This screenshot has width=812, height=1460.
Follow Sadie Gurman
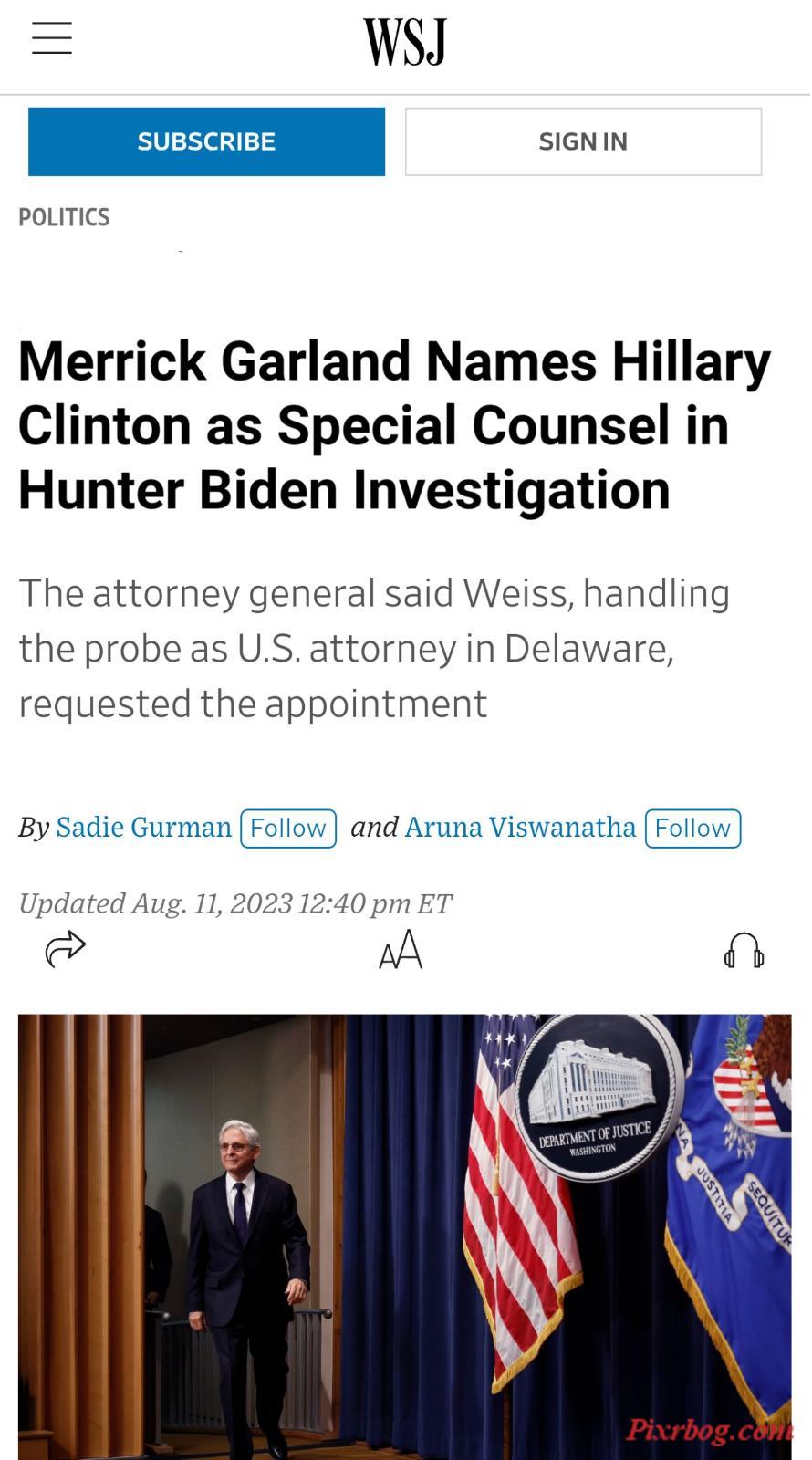coord(288,828)
